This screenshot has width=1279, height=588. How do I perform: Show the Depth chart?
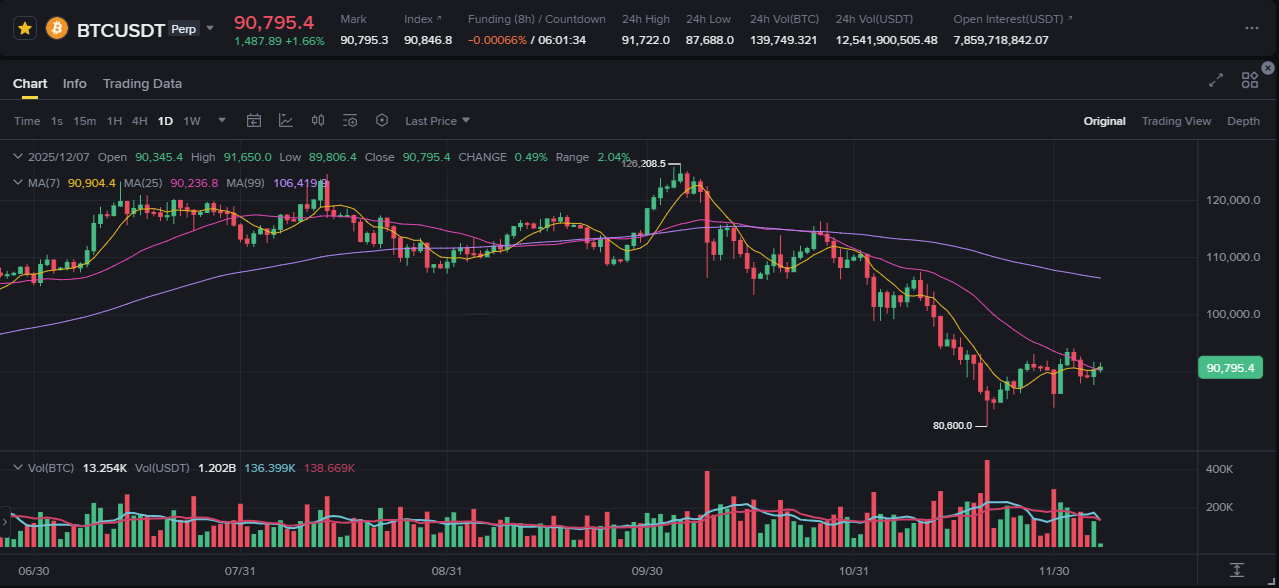(1243, 121)
